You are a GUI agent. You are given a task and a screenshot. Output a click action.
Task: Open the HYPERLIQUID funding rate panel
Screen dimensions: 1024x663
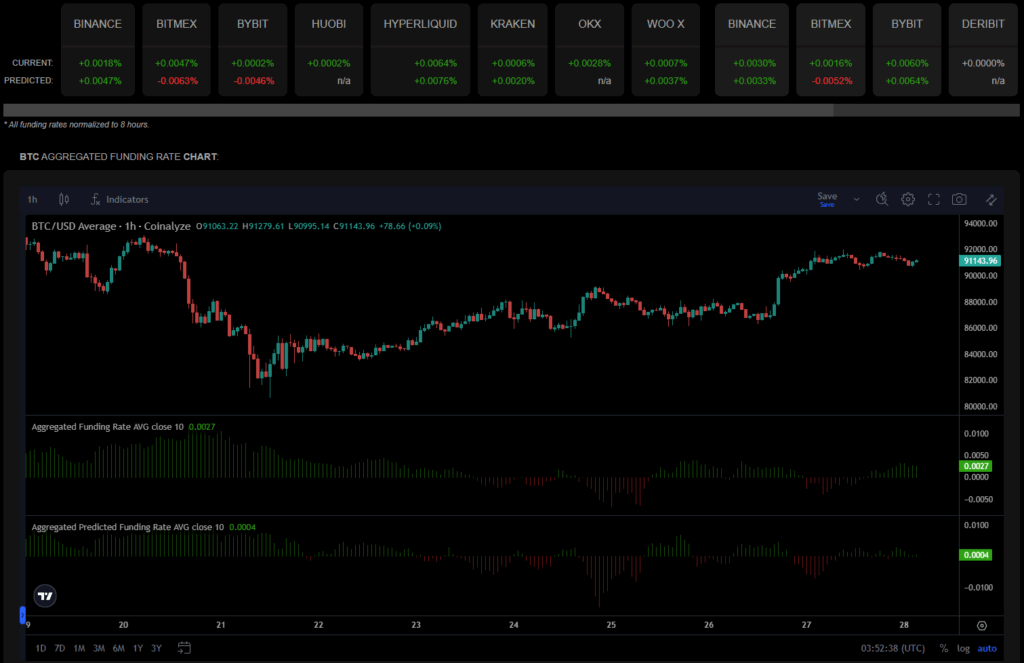pyautogui.click(x=419, y=23)
